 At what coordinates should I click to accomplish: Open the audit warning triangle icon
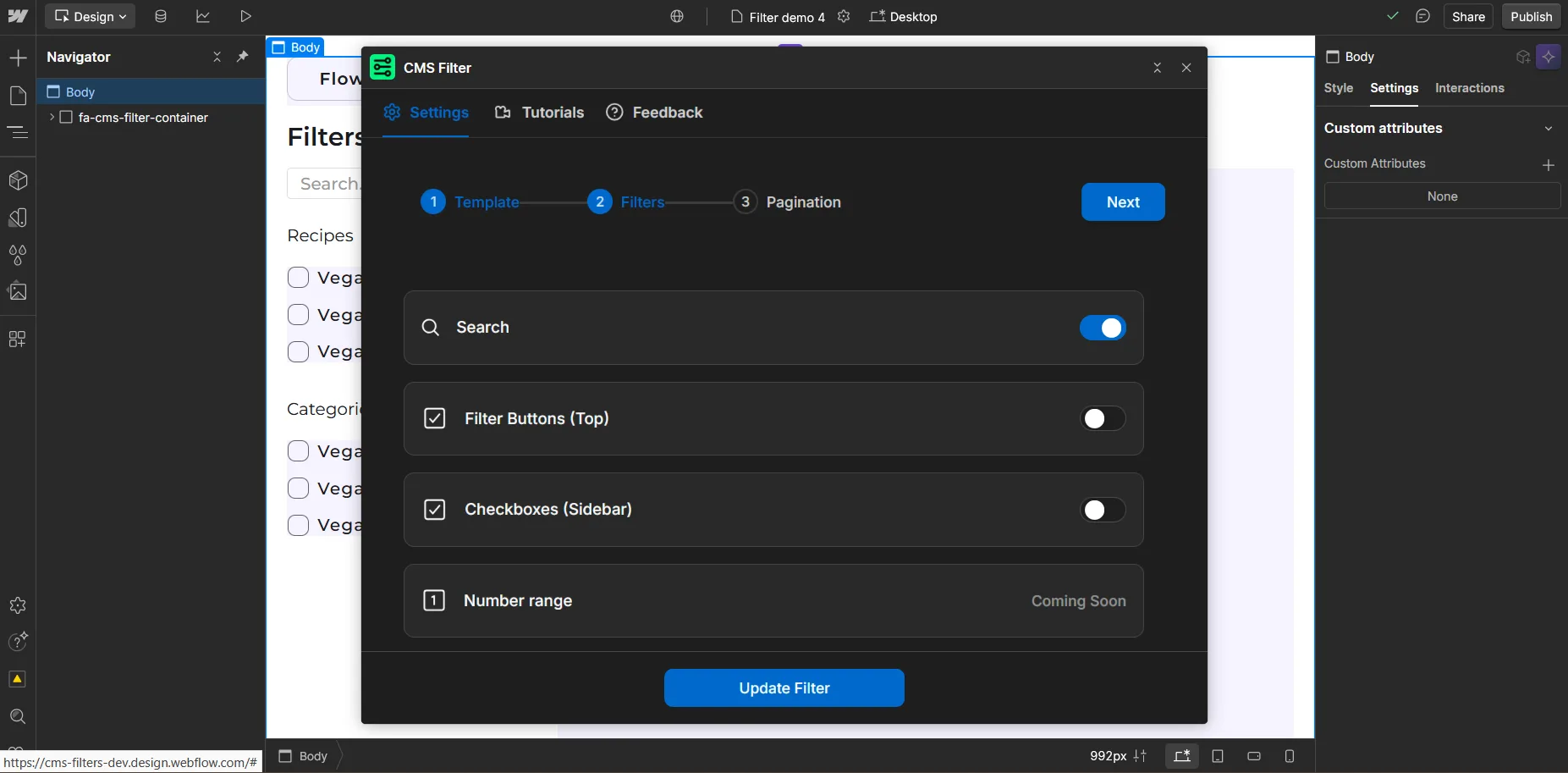tap(18, 679)
